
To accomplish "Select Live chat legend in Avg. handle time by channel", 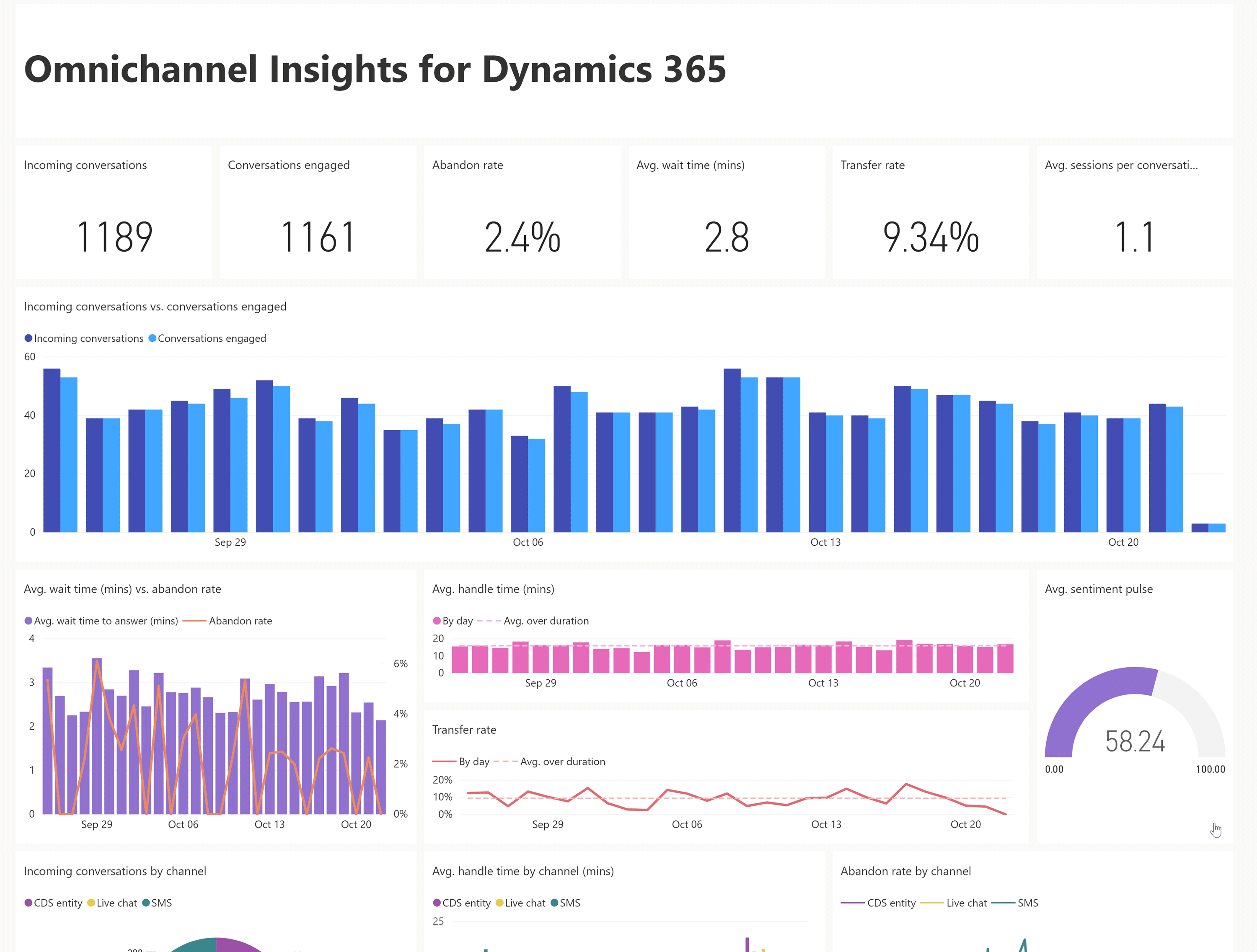I will [x=520, y=903].
